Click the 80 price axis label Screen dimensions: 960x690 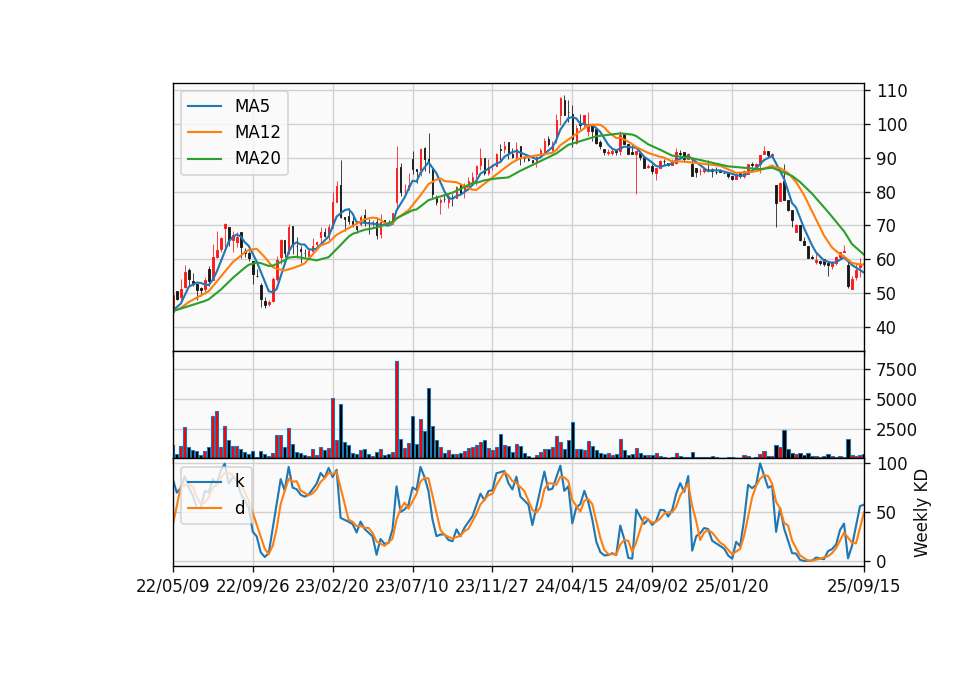(x=887, y=193)
